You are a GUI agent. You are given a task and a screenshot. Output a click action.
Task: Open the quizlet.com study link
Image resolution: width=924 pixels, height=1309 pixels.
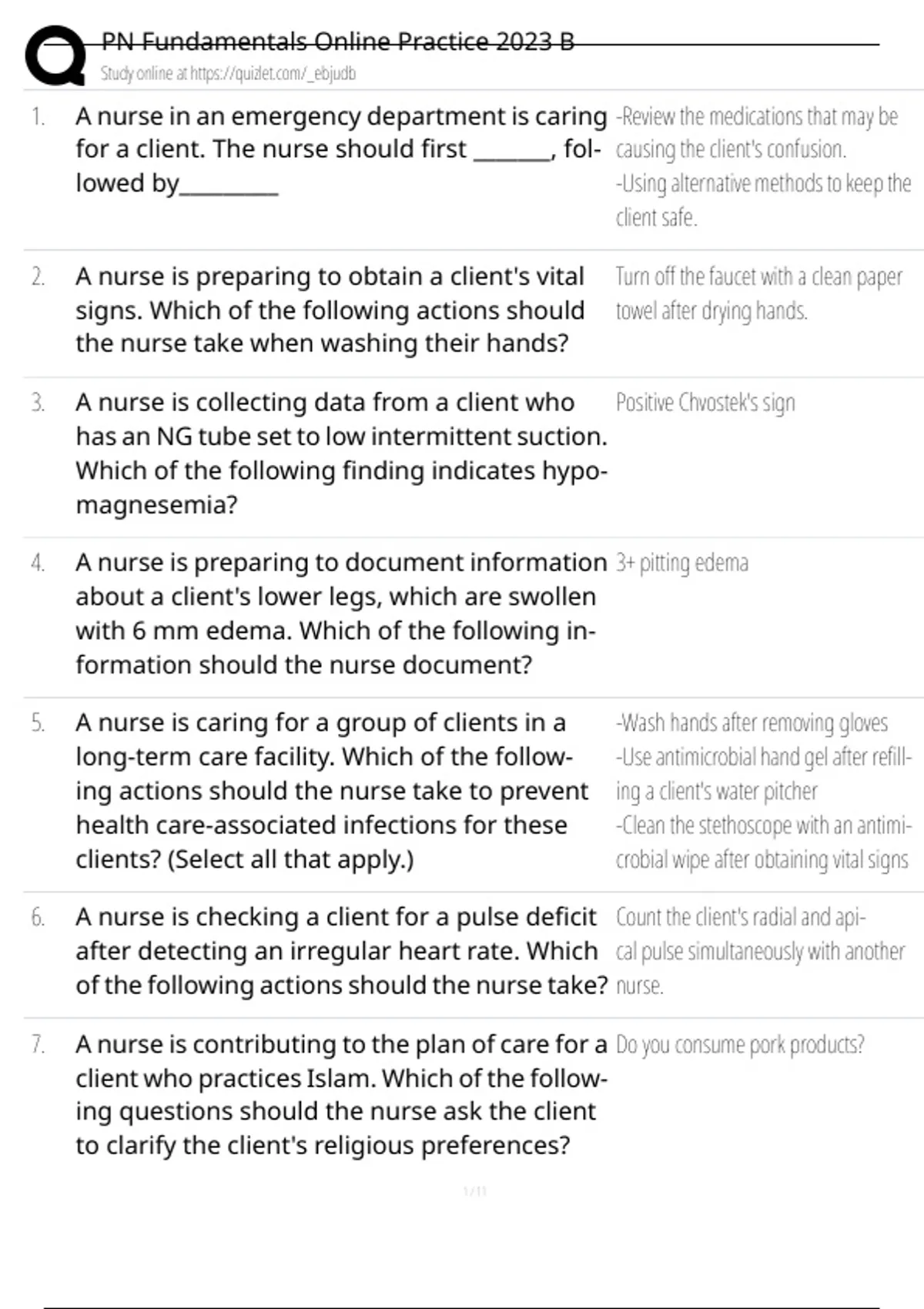tap(228, 74)
